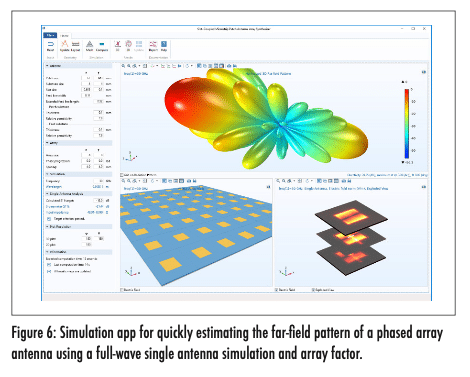This screenshot has width=470, height=377.
Task: Click the Reset icon in the ribbon
Action: 50,46
